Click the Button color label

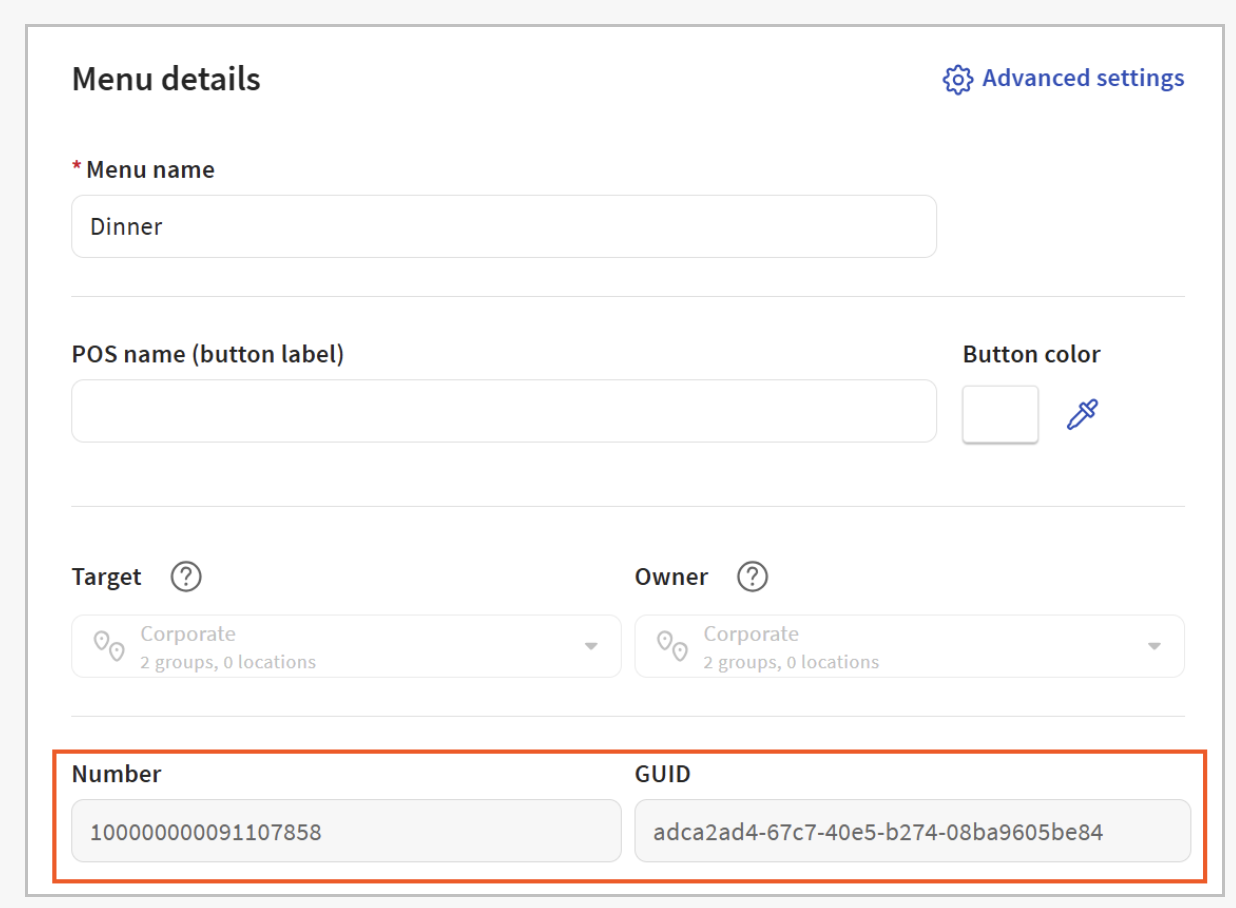pos(1031,355)
